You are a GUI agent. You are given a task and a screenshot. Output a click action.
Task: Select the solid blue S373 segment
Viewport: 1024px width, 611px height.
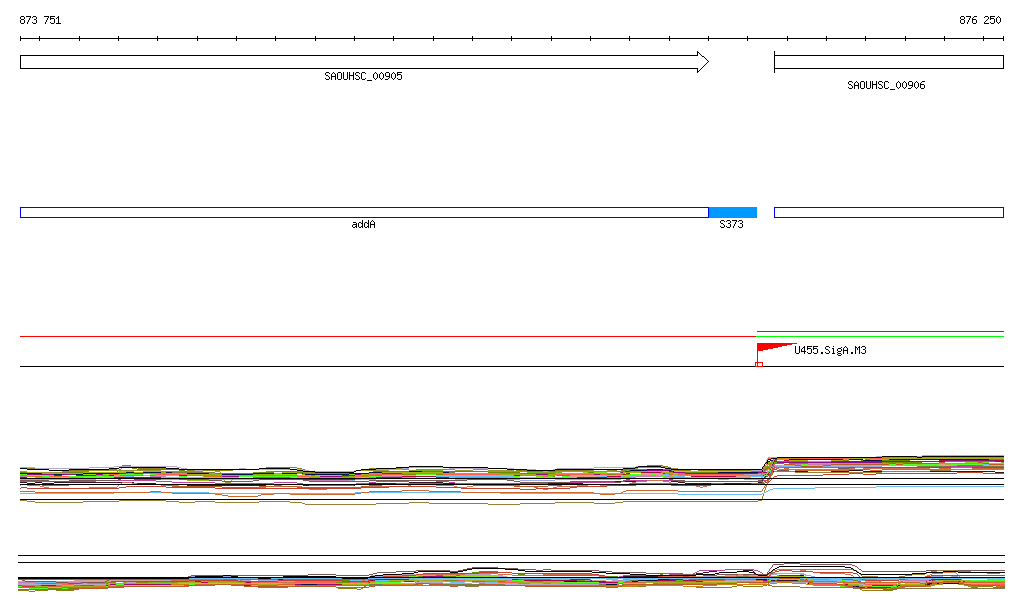pos(732,212)
